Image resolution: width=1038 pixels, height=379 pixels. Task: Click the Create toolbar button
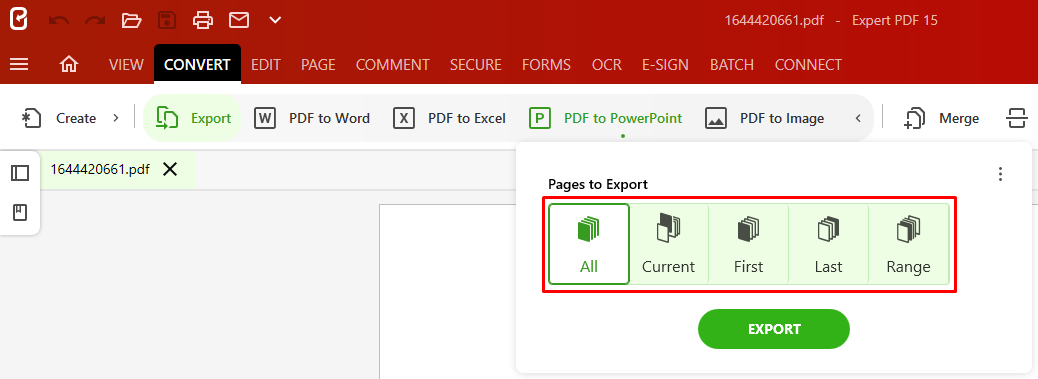60,118
